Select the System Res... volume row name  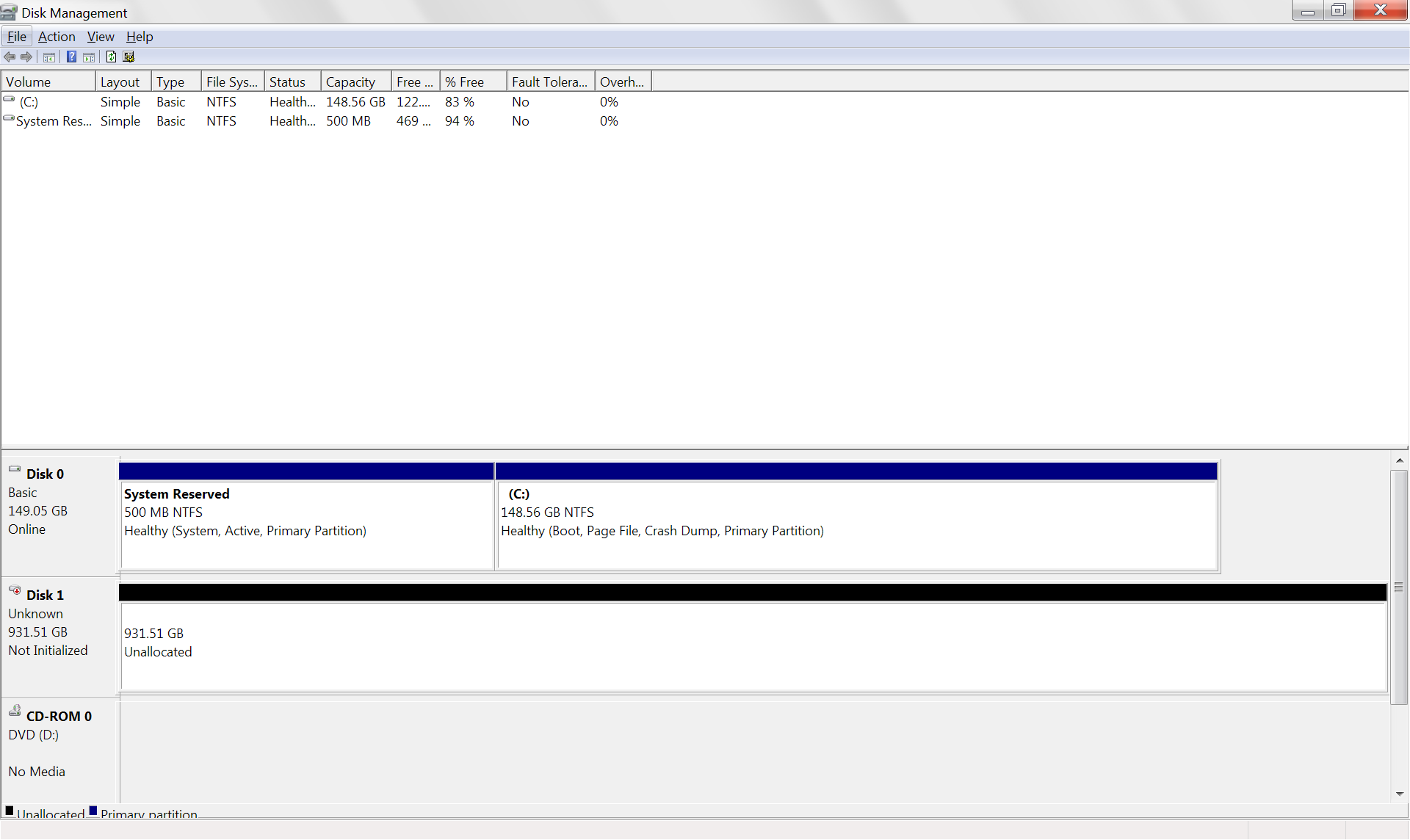(54, 121)
